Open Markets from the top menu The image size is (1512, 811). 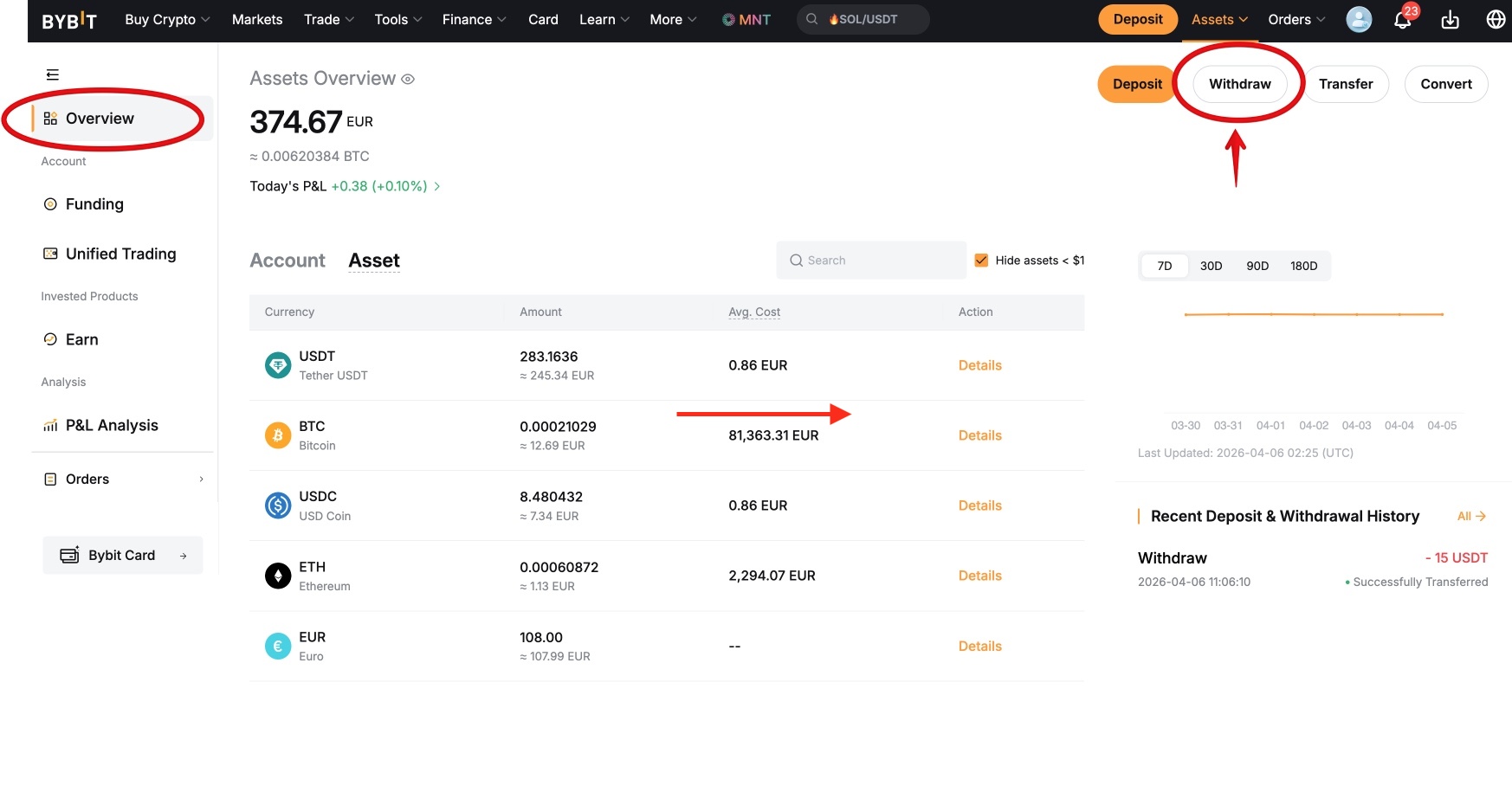click(x=257, y=20)
